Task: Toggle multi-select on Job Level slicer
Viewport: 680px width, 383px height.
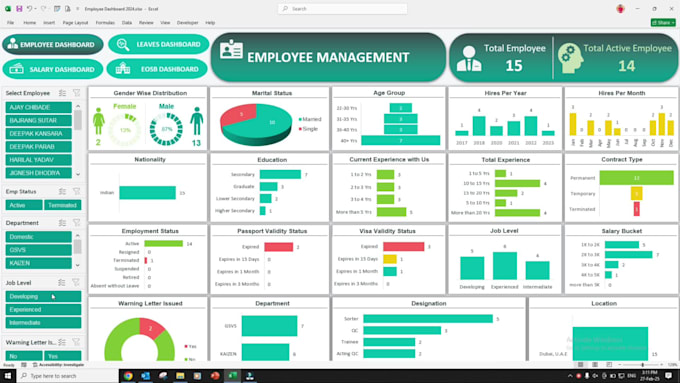Action: coord(62,282)
